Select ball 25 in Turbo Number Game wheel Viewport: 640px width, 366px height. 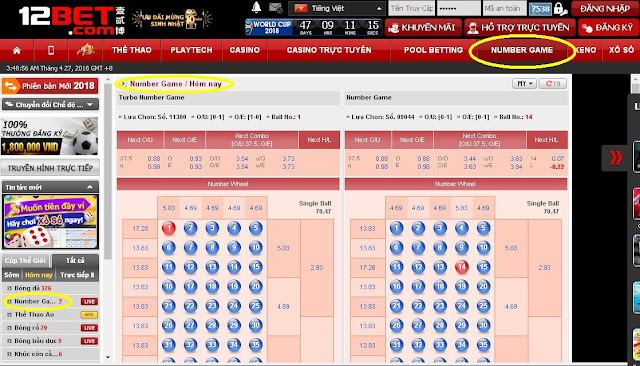click(x=256, y=306)
